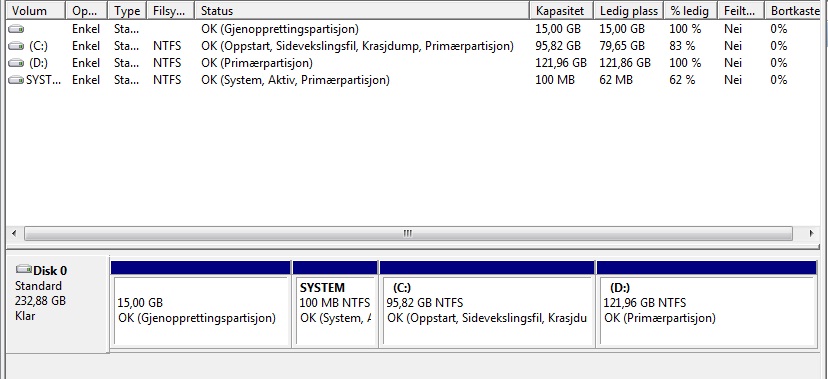Click the (C:) volume drive icon
The width and height of the screenshot is (828, 379).
click(x=16, y=46)
